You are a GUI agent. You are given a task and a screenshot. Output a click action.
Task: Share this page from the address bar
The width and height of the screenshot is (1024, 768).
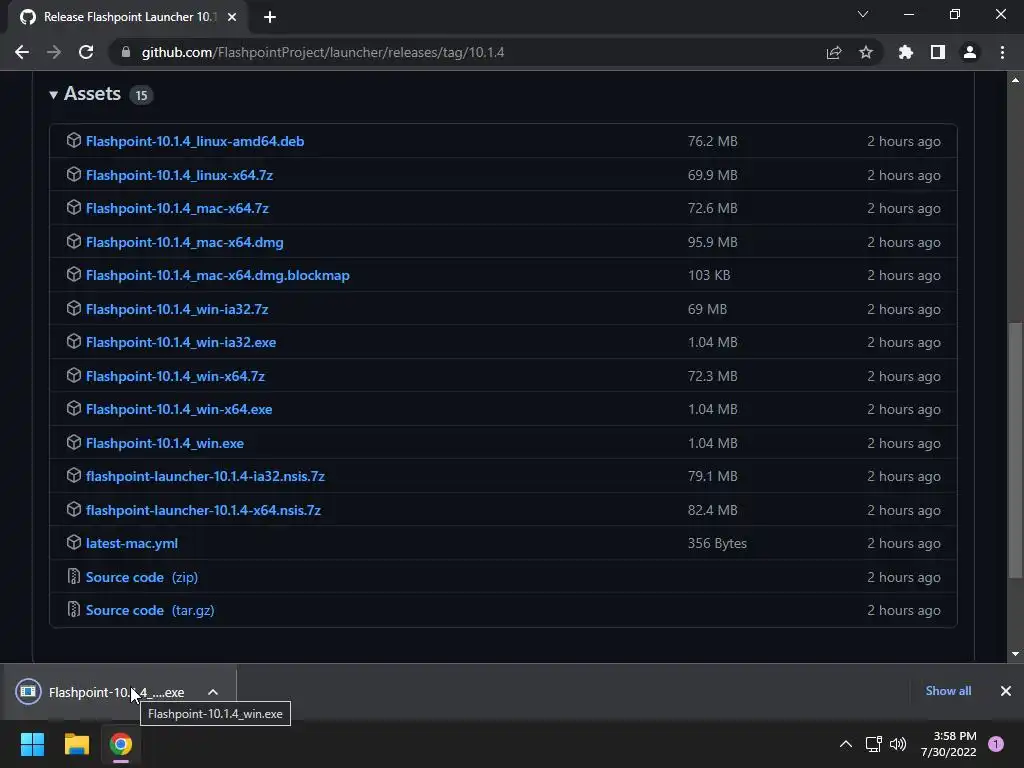point(833,52)
